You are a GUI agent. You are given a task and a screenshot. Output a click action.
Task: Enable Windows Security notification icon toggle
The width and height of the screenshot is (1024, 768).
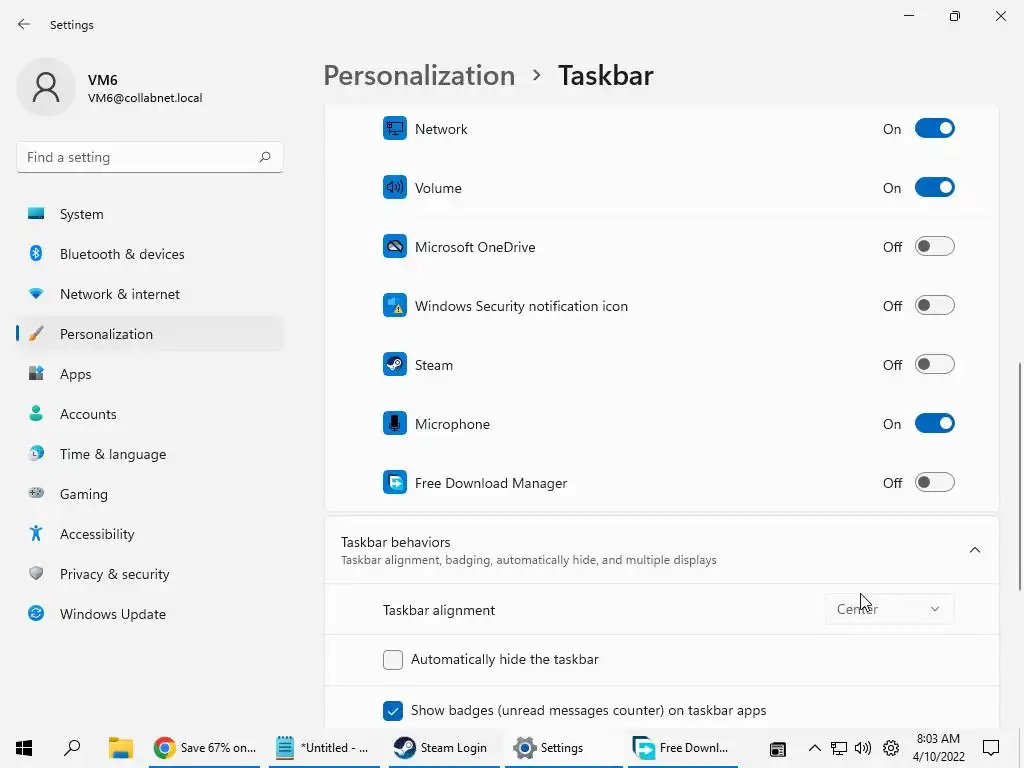935,306
